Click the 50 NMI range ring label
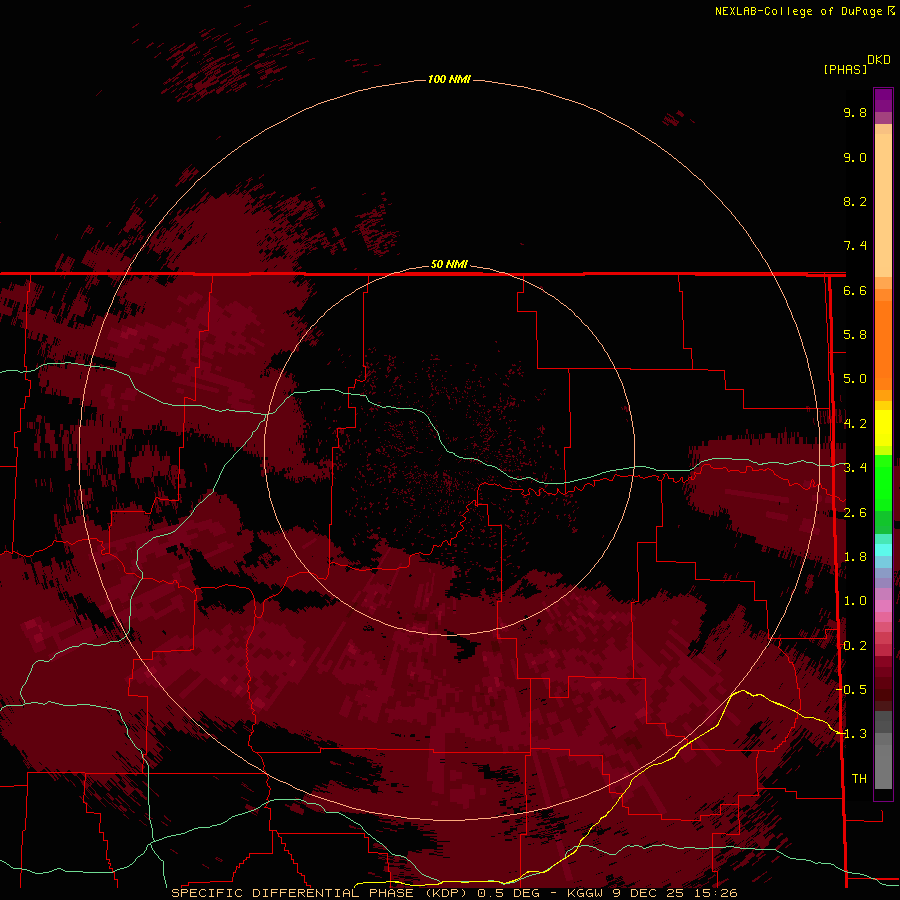 [x=449, y=264]
